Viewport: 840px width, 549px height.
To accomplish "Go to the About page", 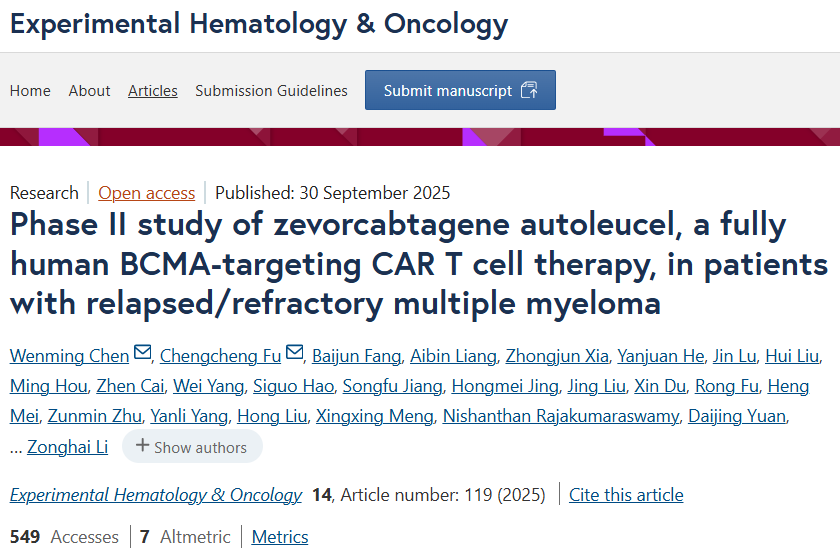I will pos(89,90).
